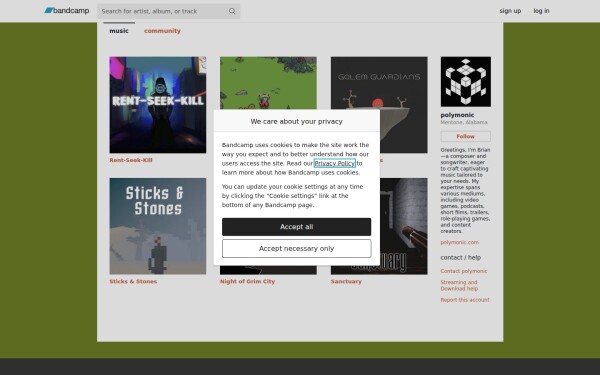Viewport: 600px width, 375px height.
Task: Open the log in link
Action: pos(541,11)
